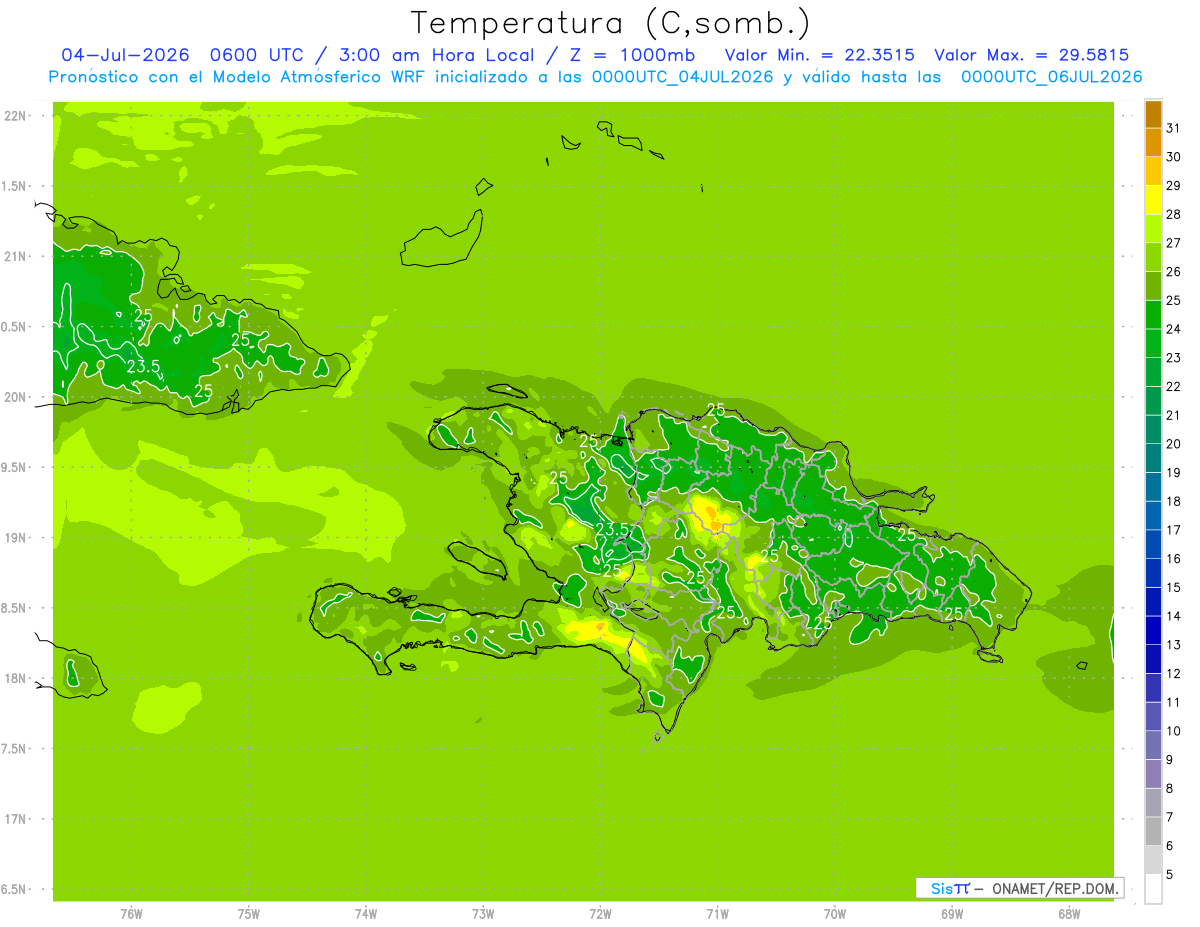Screen dimensions: 1200x927
Task: Click the "18N" latitude label
Action: tap(16, 678)
